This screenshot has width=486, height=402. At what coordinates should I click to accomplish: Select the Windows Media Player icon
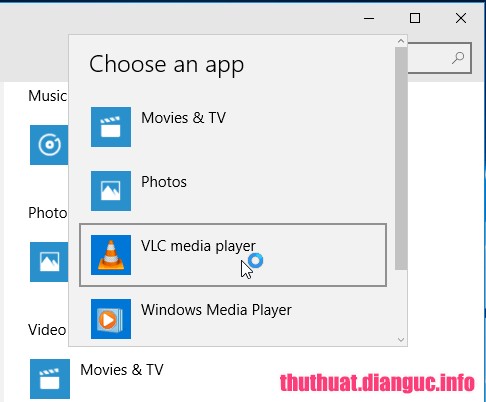pyautogui.click(x=111, y=319)
